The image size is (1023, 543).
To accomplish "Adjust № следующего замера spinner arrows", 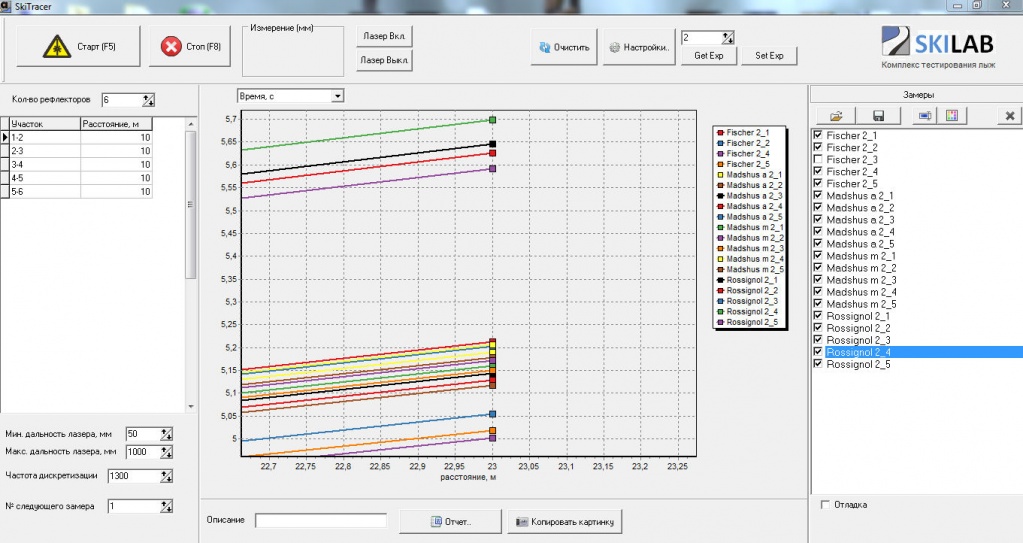I will (x=166, y=506).
